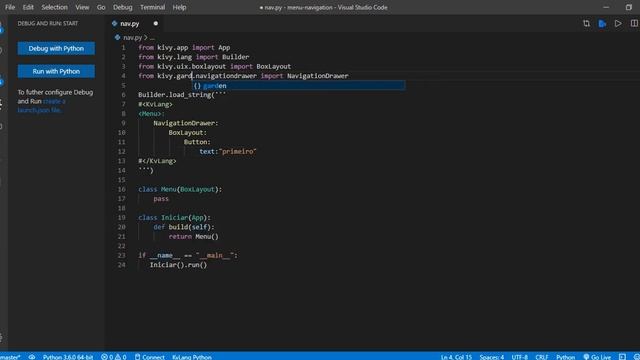Image resolution: width=640 pixels, height=360 pixels.
Task: Click Debug with Python button
Action: 56,49
